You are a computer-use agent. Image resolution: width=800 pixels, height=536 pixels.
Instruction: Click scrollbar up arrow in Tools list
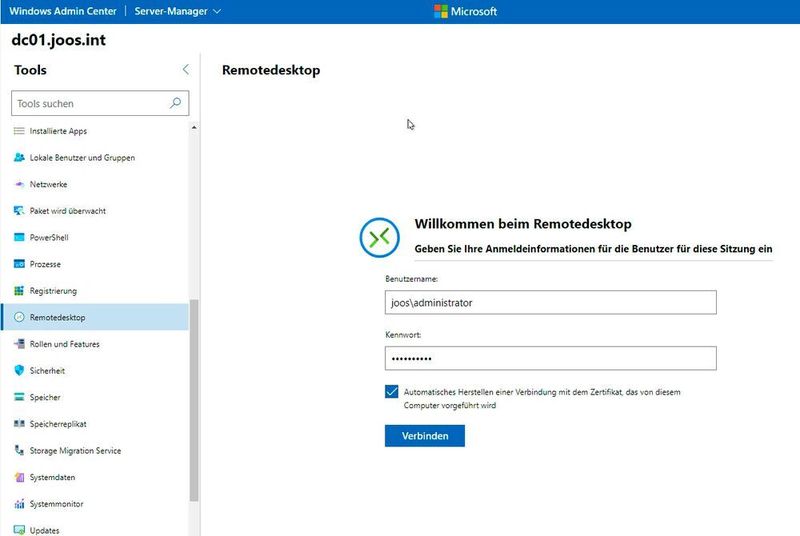[x=194, y=127]
